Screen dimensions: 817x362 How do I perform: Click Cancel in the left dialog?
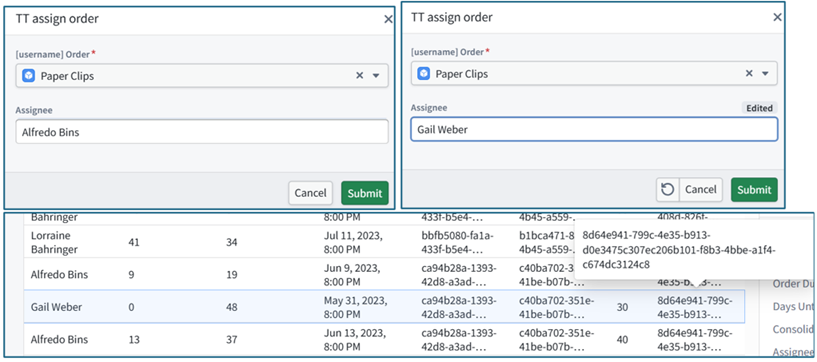(x=311, y=193)
